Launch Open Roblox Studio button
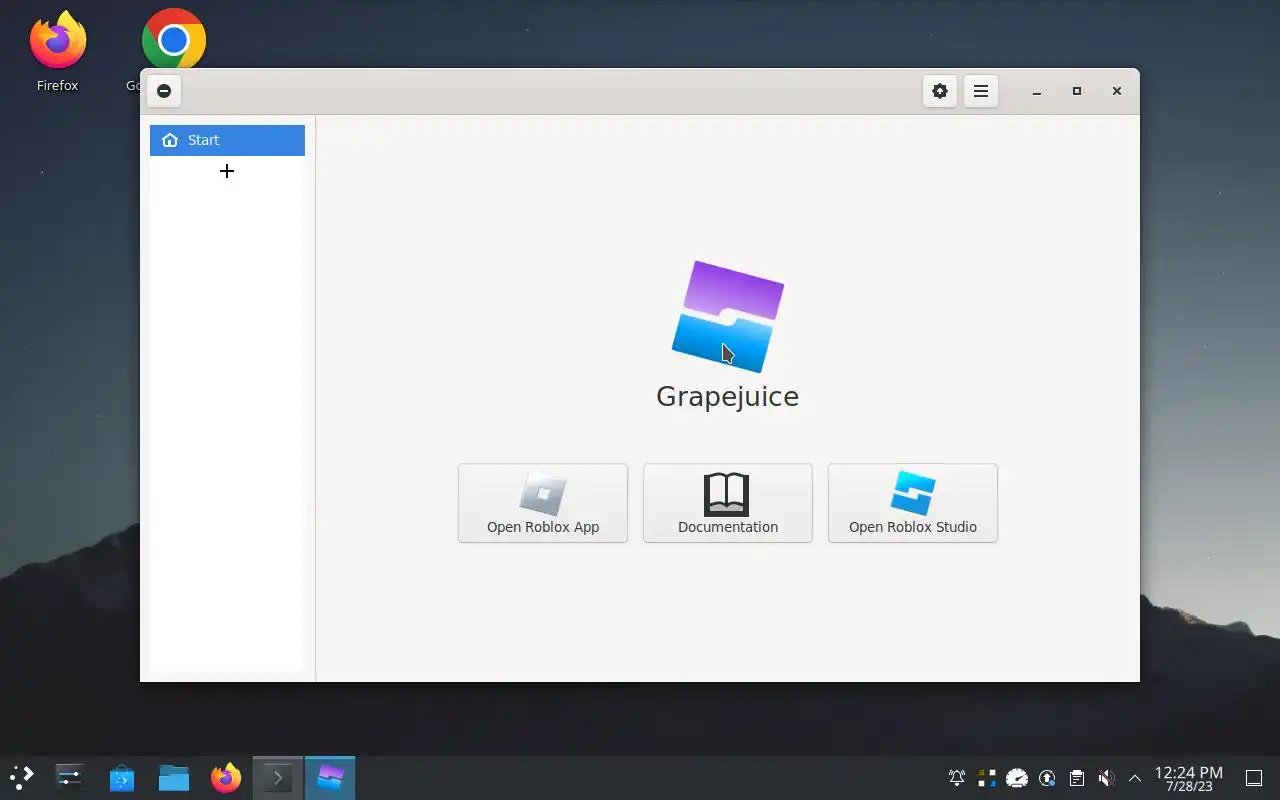This screenshot has width=1280, height=800. 913,503
